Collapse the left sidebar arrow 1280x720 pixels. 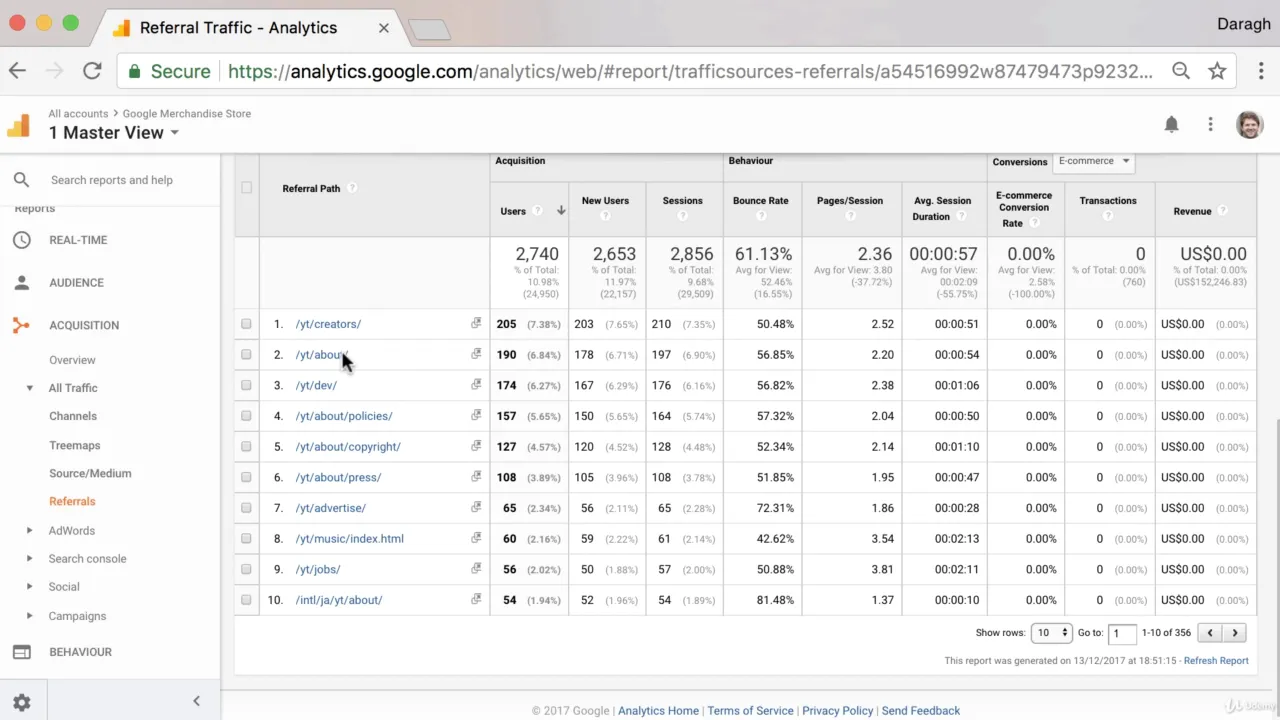196,701
